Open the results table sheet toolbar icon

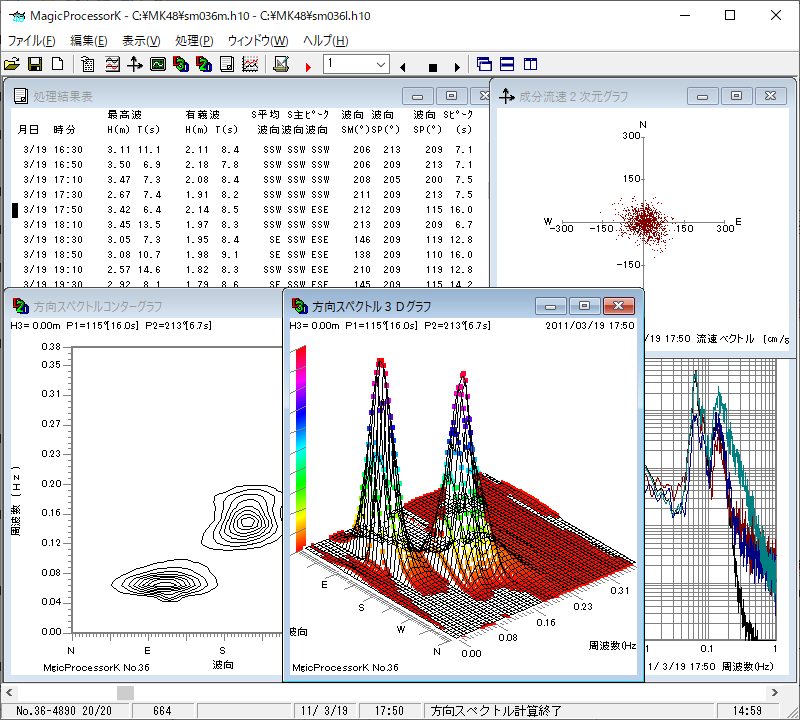pyautogui.click(x=227, y=64)
